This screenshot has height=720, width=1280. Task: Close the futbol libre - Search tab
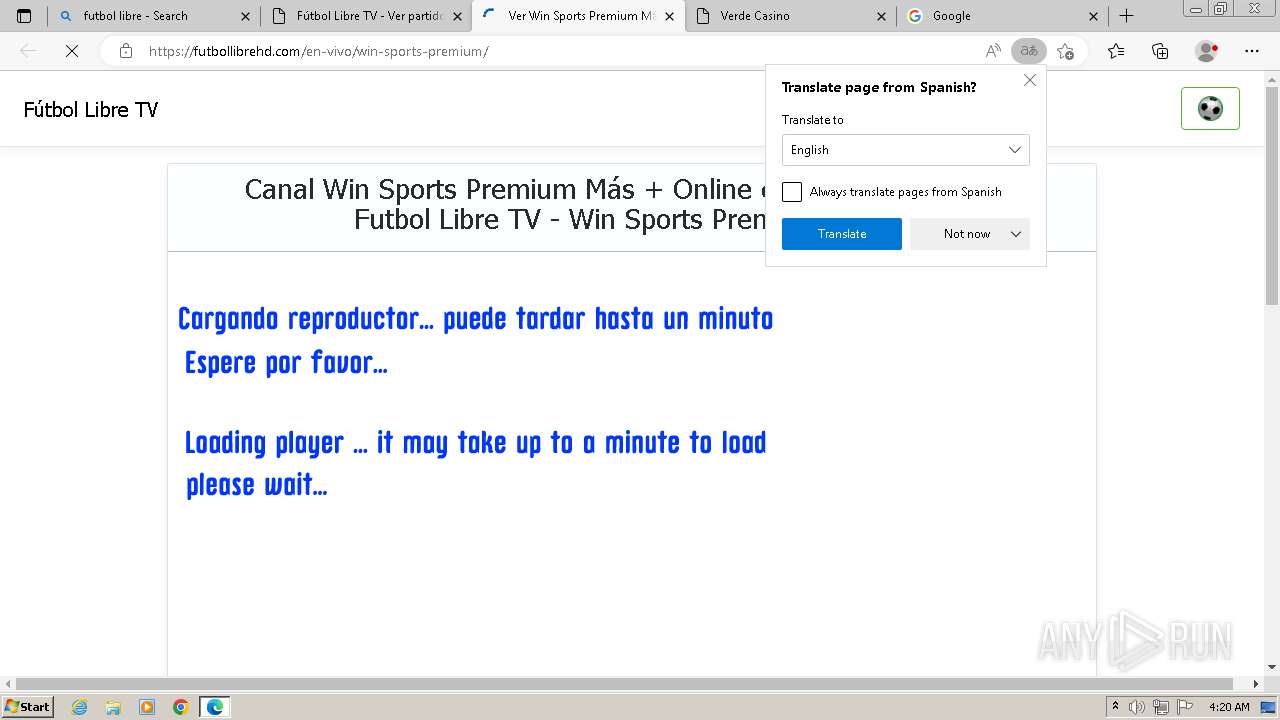[x=245, y=16]
